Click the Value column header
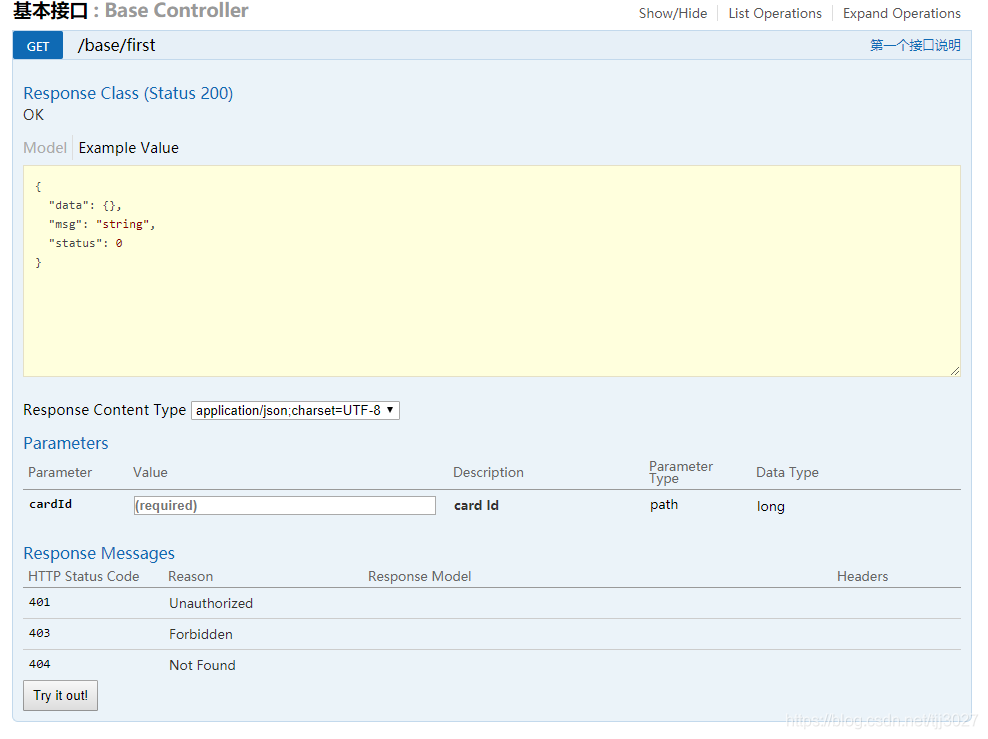 (150, 472)
